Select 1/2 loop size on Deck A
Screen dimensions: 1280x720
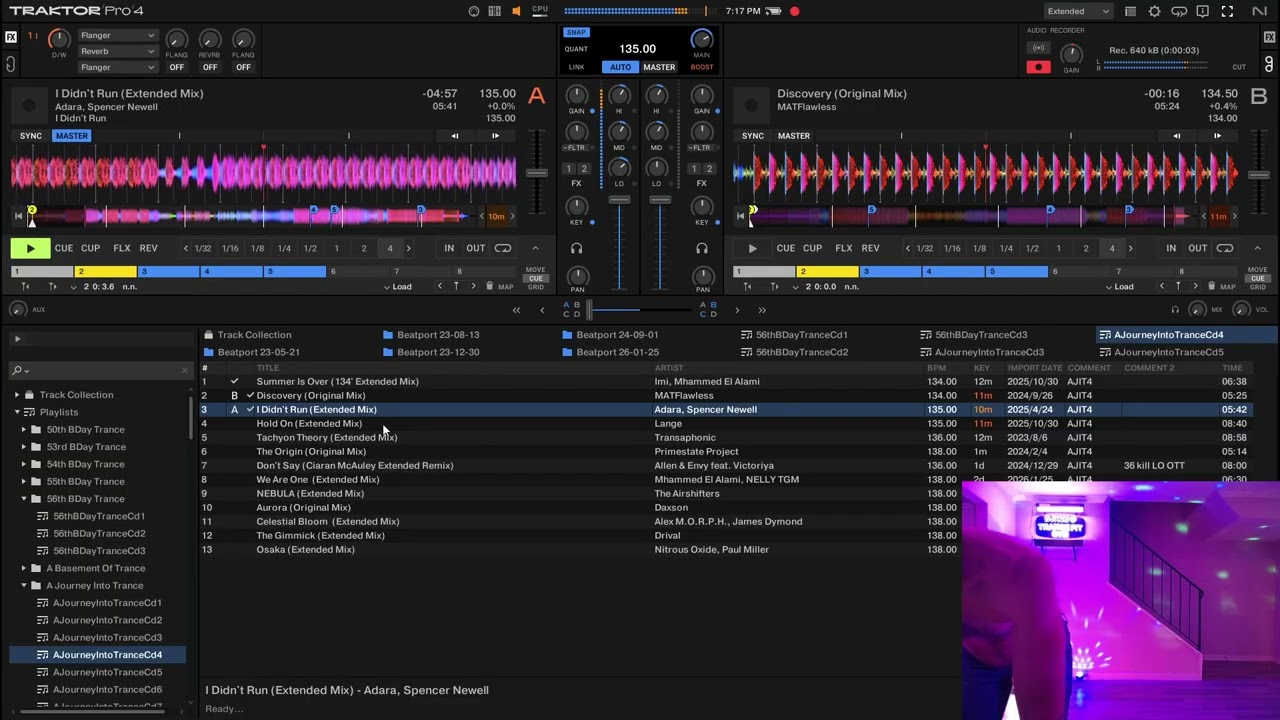310,248
